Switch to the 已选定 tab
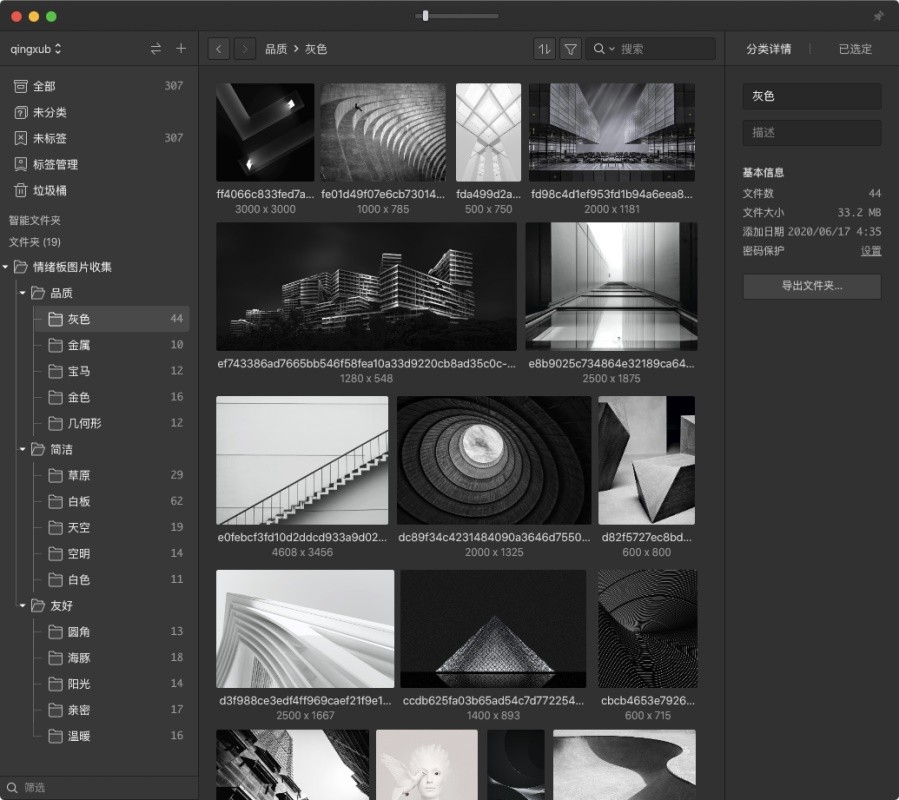 [x=854, y=48]
